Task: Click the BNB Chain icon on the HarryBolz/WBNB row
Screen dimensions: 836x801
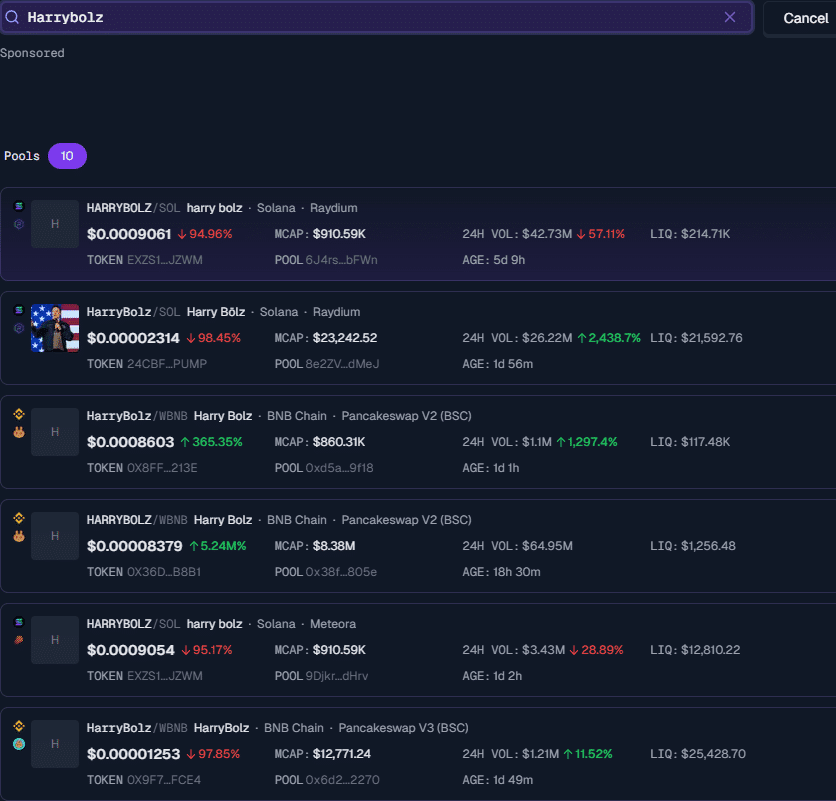Action: pos(18,415)
